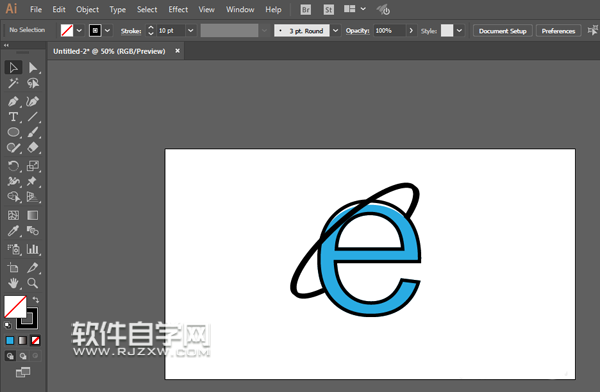This screenshot has width=600, height=392.
Task: Collapse the tools panel double-arrow
Action: [x=6, y=45]
